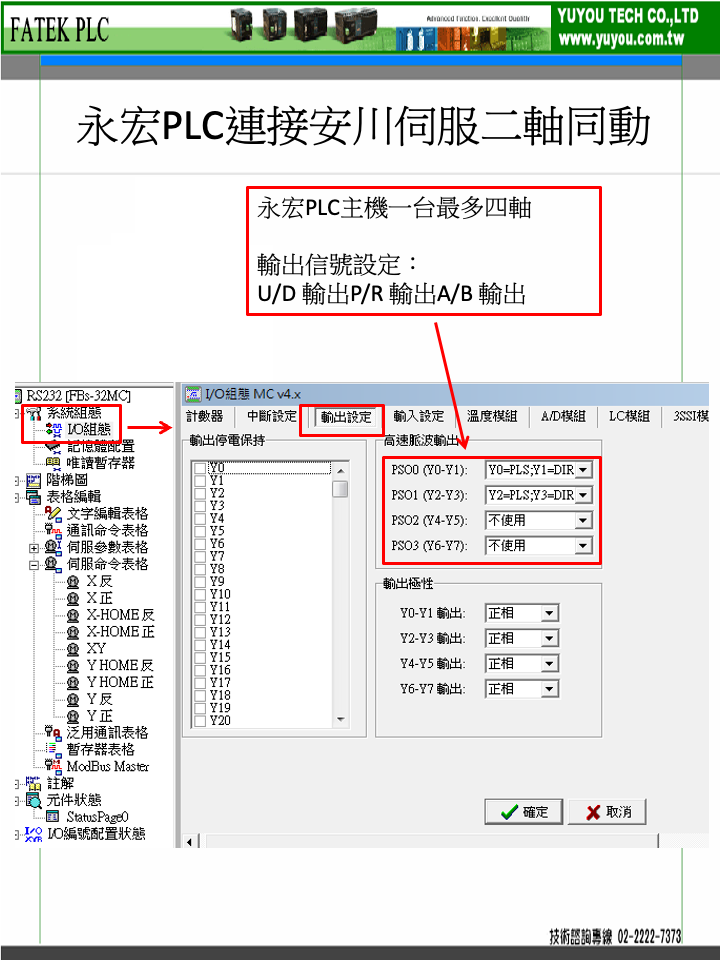The width and height of the screenshot is (720, 960).
Task: Open the I/O組態 tree item icon
Action: click(54, 429)
